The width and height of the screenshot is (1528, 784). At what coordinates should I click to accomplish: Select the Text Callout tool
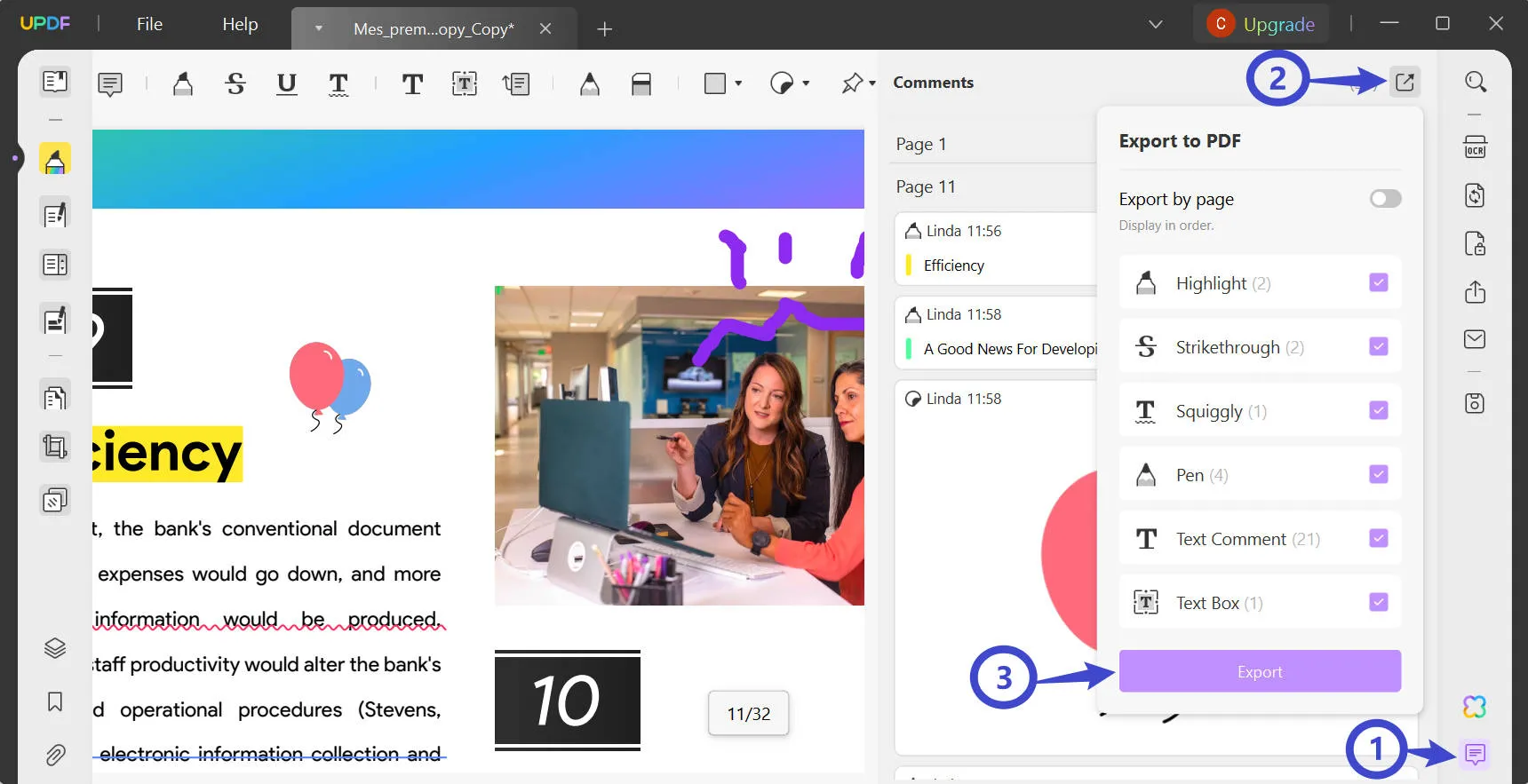click(x=516, y=84)
